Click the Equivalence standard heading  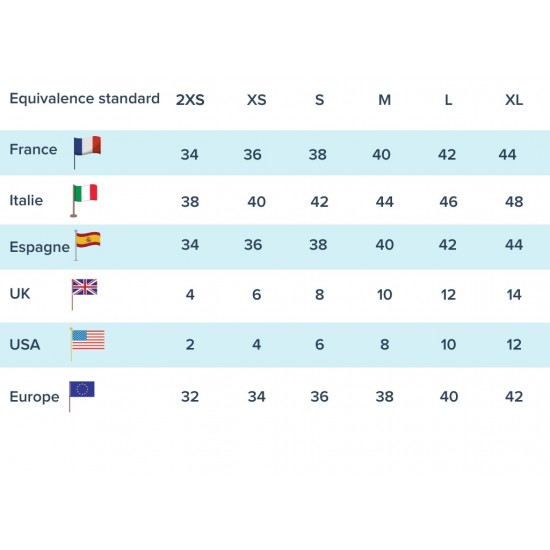tap(85, 99)
